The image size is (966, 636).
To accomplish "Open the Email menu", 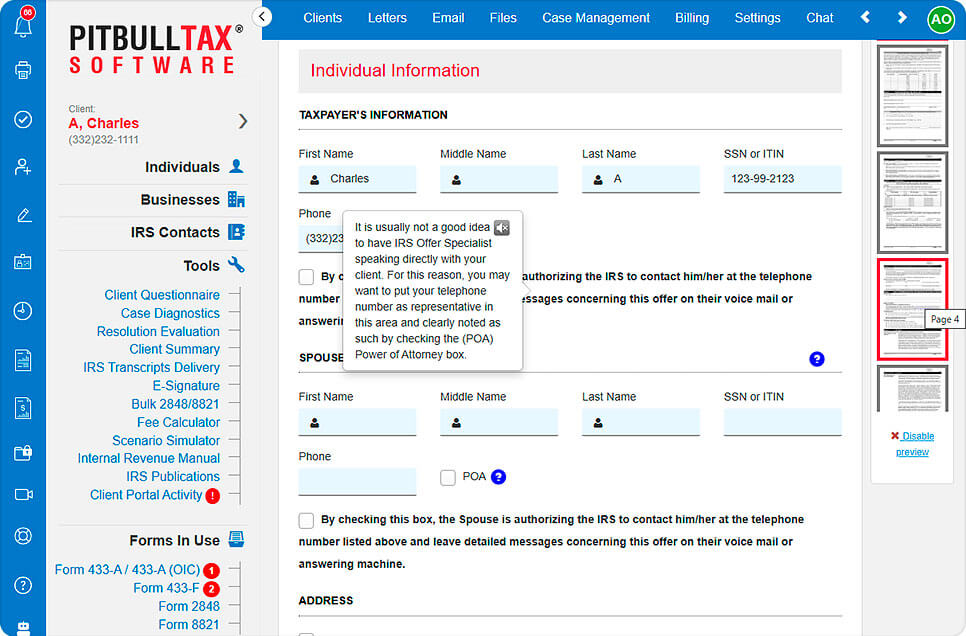I will tap(448, 18).
